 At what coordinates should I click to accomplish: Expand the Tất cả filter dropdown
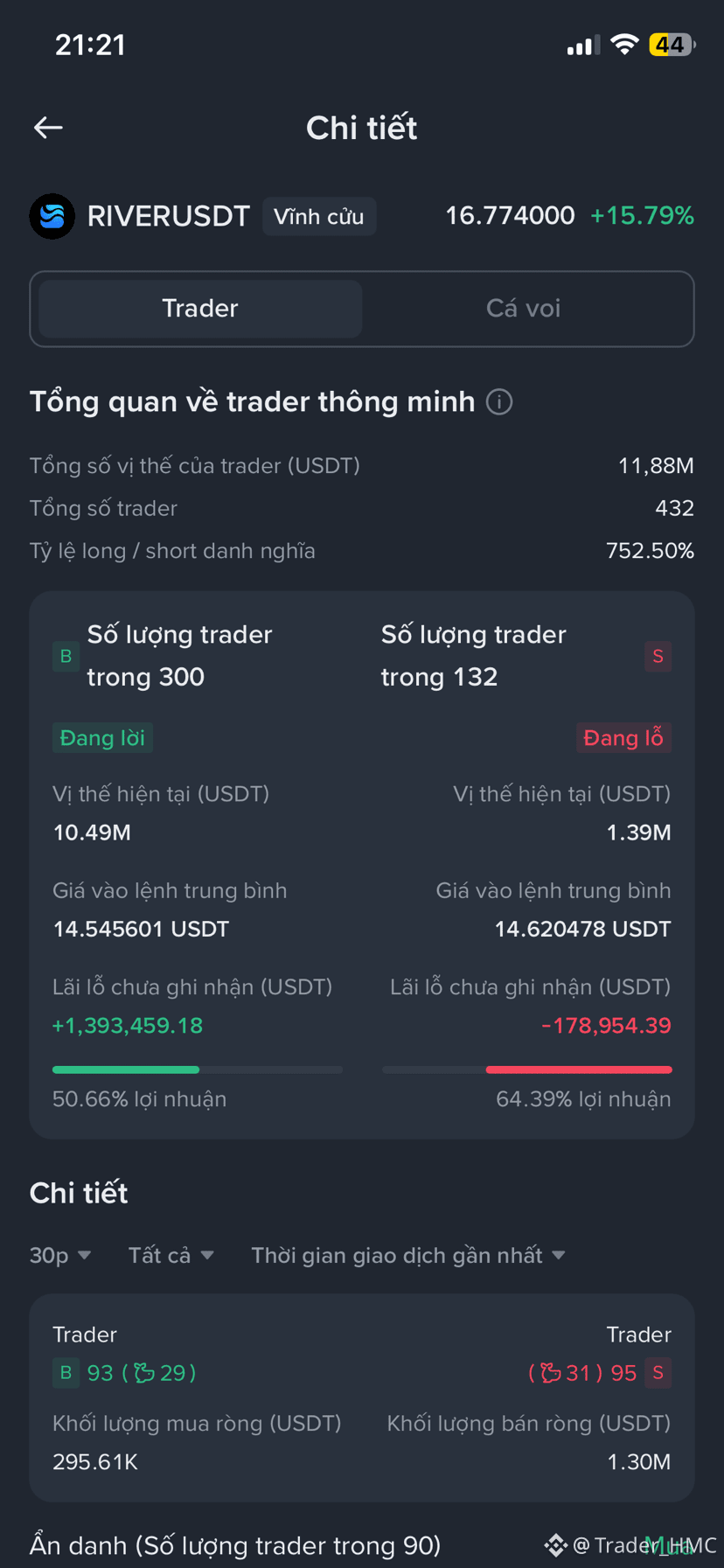click(x=171, y=1256)
